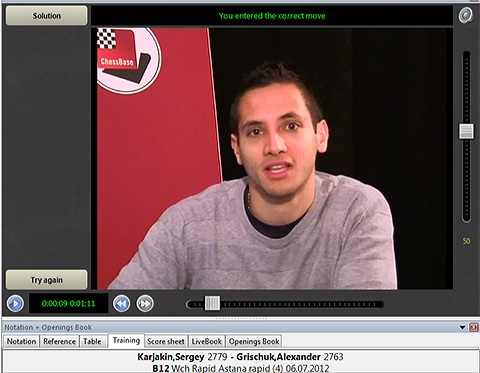Click the video timeline position handle
Screen dimensions: 480x373
pyautogui.click(x=212, y=303)
